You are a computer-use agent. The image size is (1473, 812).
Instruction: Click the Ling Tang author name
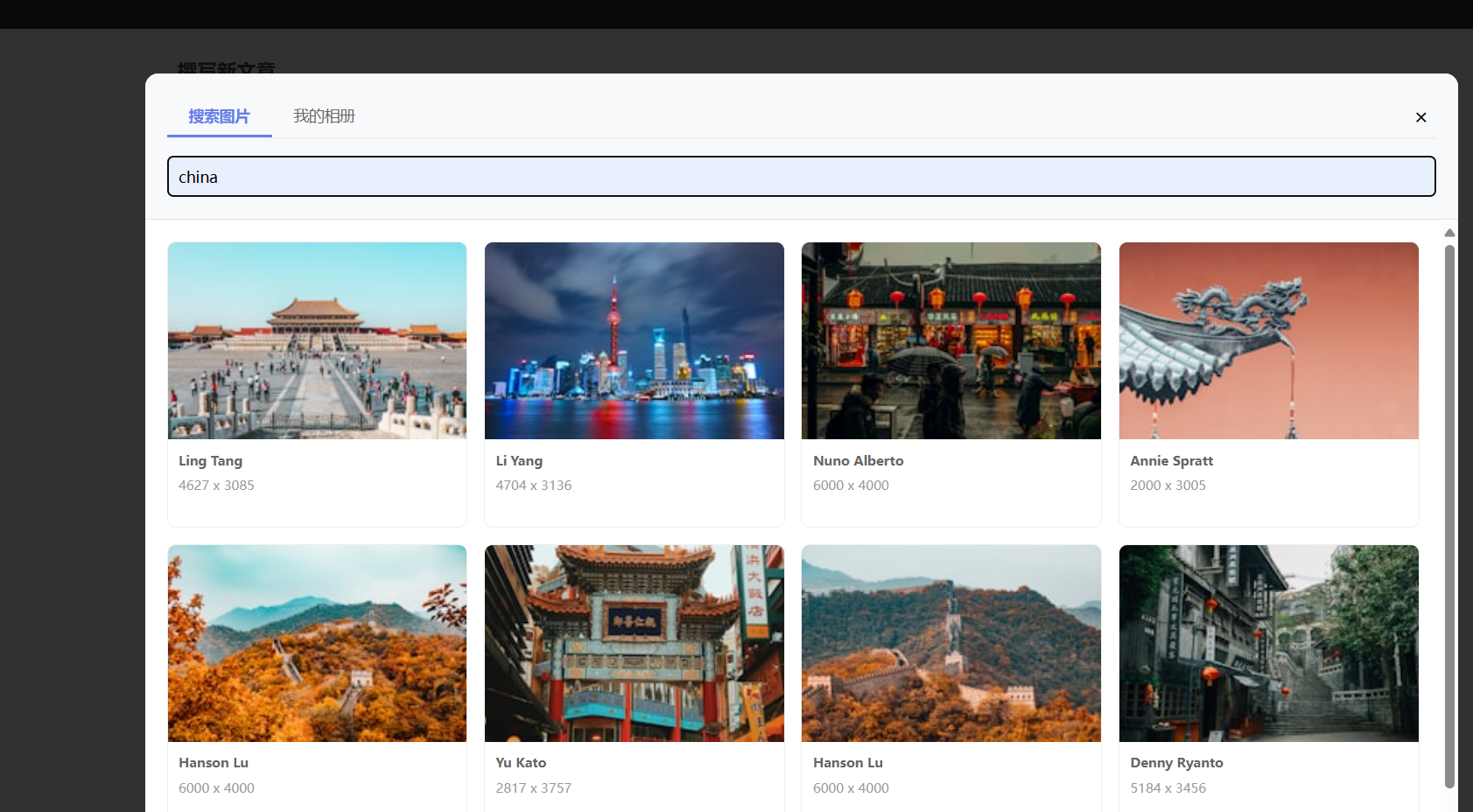210,461
